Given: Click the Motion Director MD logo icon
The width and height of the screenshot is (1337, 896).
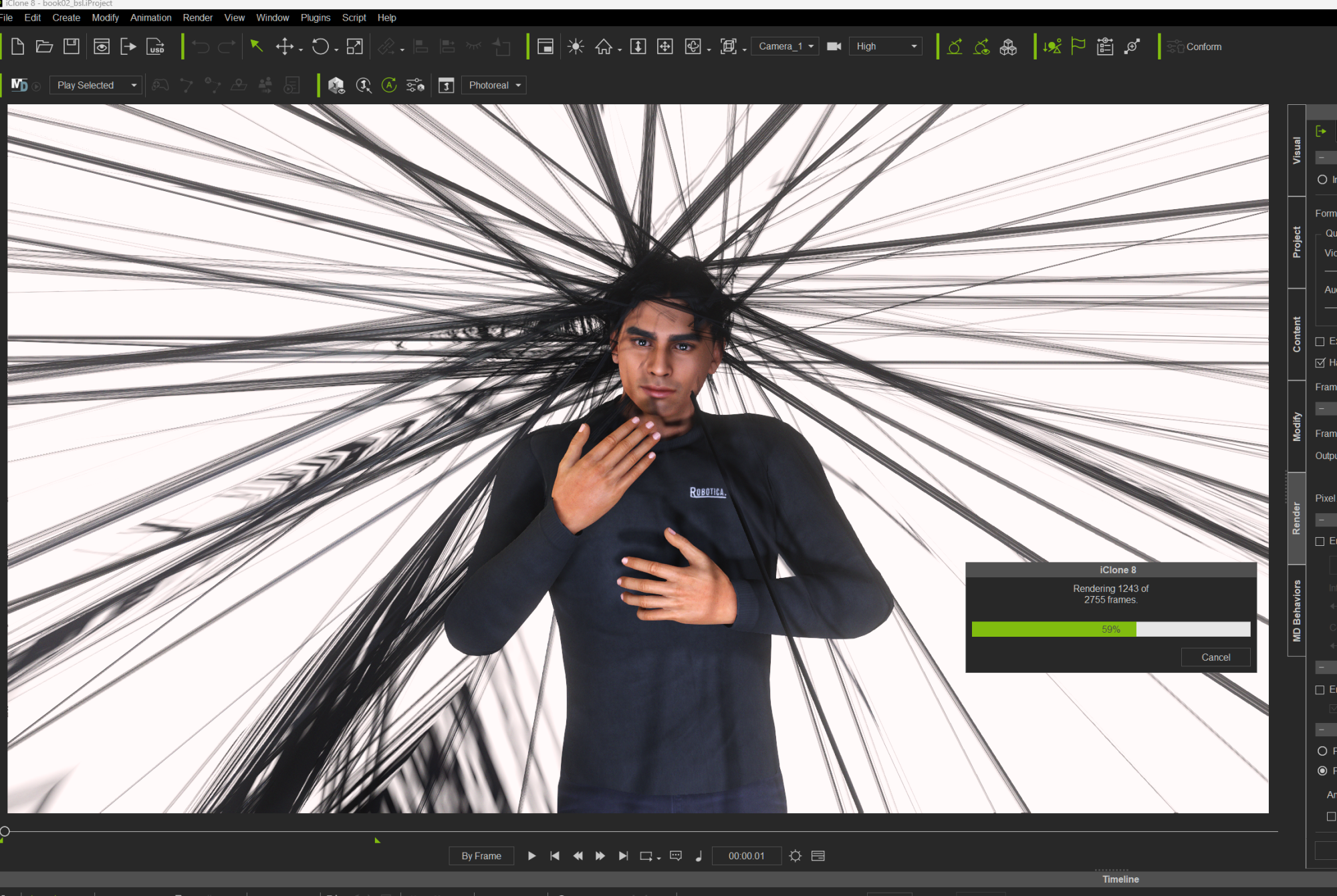Looking at the screenshot, I should click(19, 86).
